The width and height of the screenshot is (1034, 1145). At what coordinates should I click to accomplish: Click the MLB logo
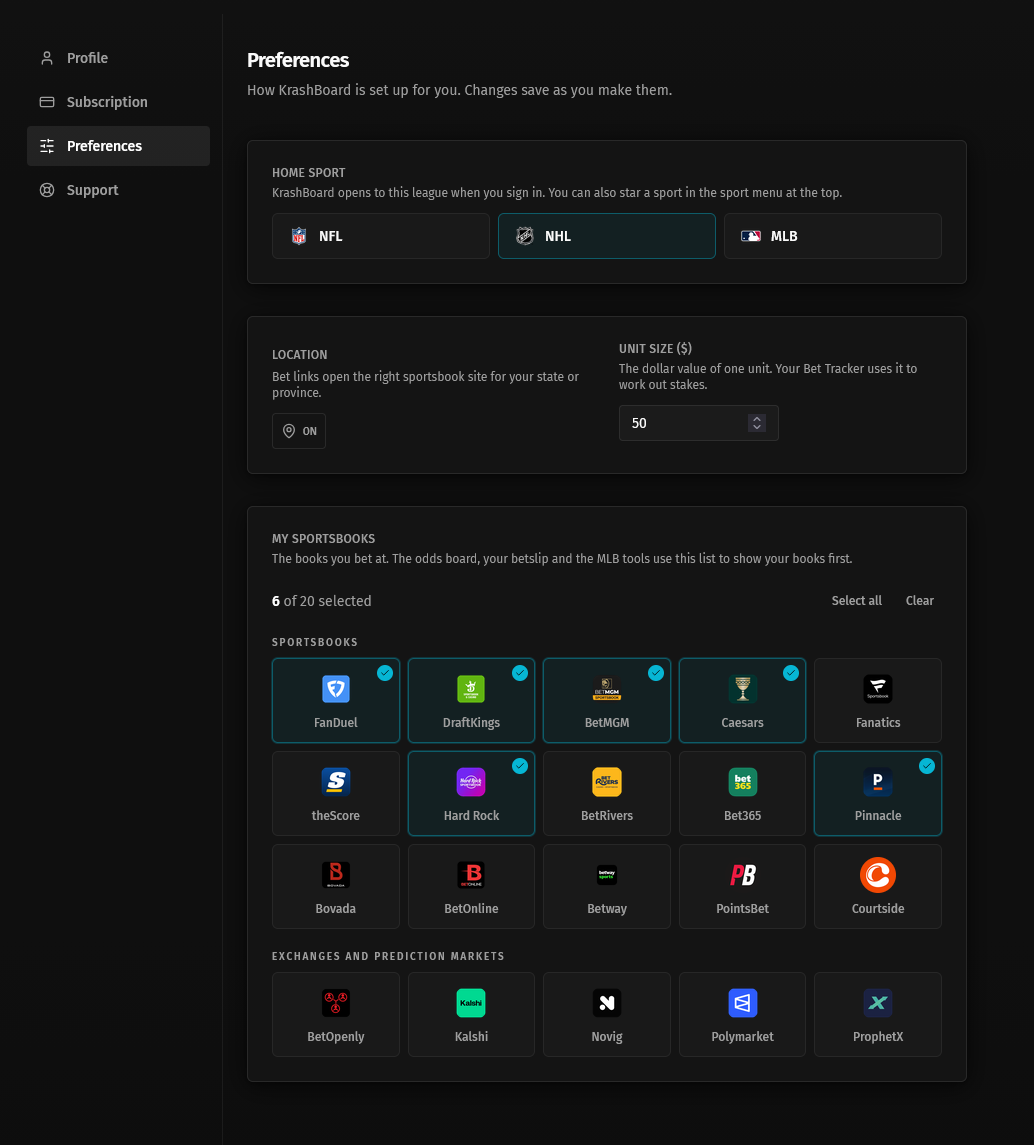(751, 236)
